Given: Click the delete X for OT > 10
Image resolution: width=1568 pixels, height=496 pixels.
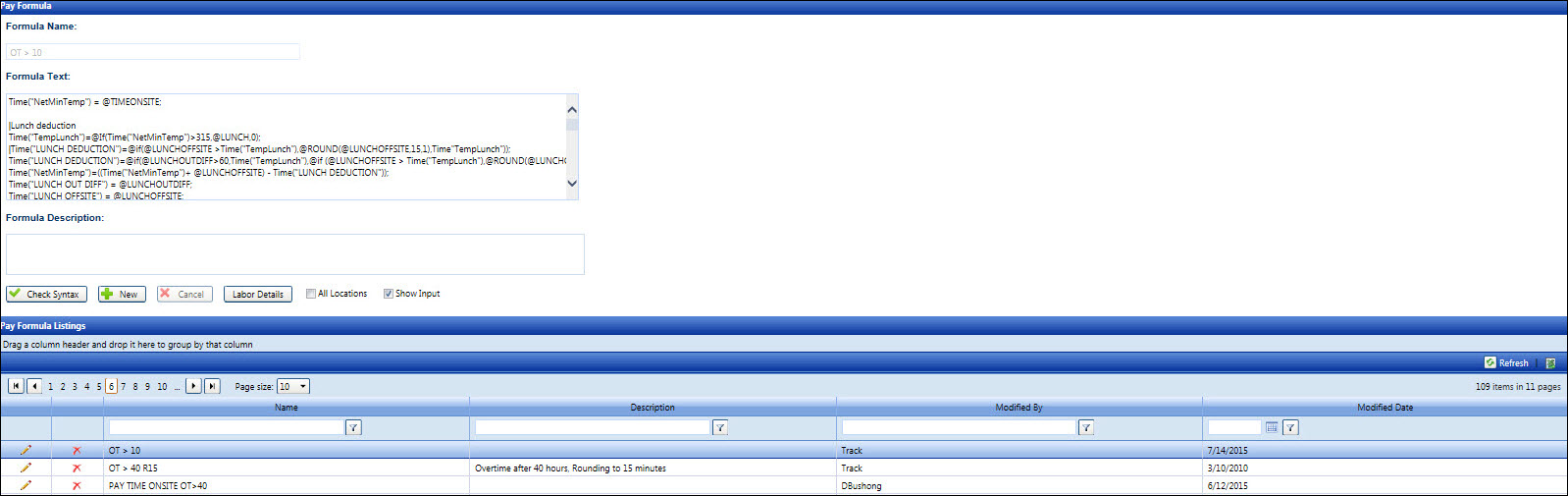Looking at the screenshot, I should click(77, 451).
